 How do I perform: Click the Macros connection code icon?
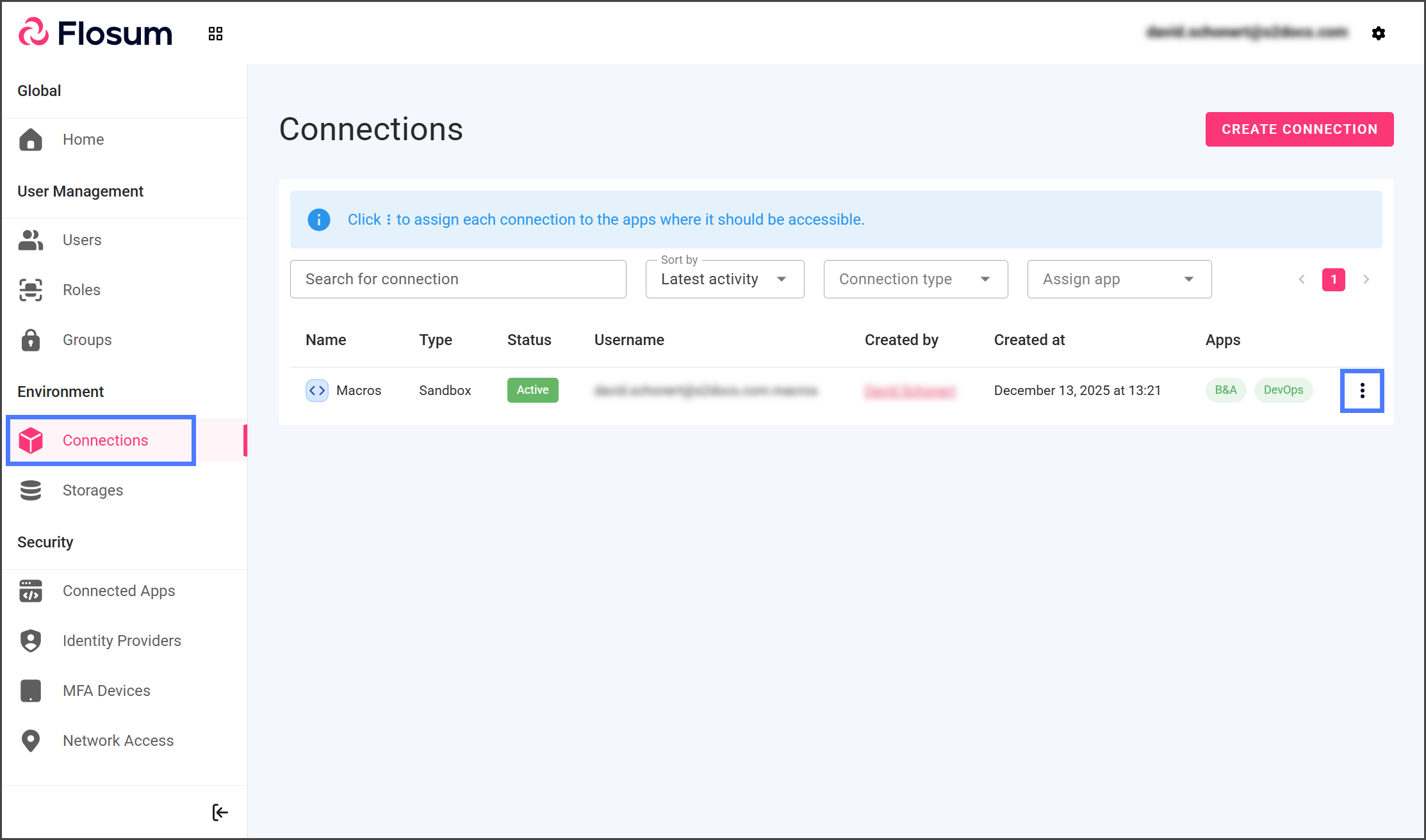[x=316, y=391]
